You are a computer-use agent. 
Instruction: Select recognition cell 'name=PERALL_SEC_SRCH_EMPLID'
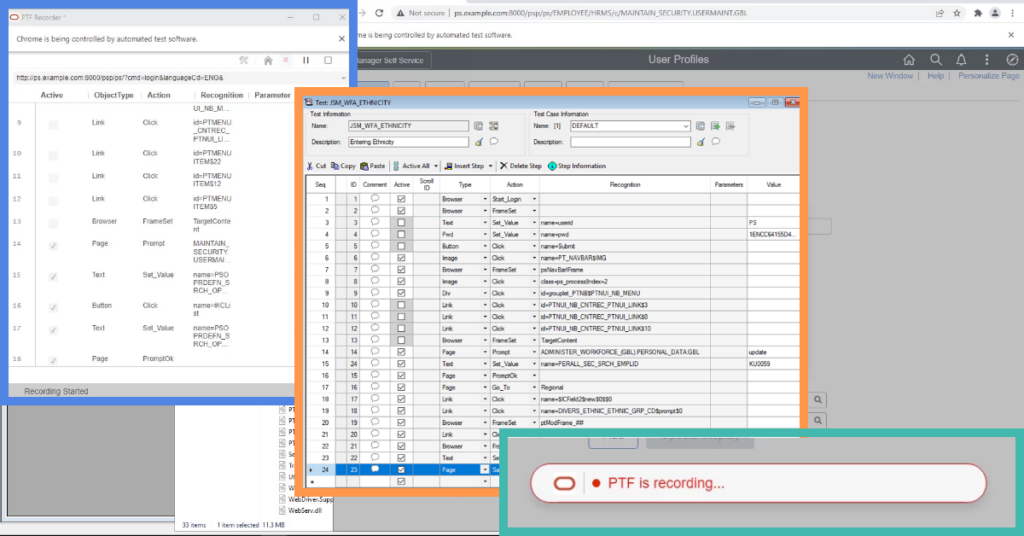coord(625,364)
